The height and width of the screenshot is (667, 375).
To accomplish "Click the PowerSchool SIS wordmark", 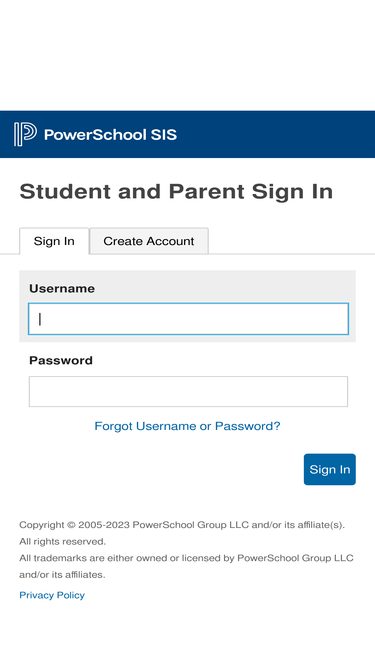I will pyautogui.click(x=110, y=135).
